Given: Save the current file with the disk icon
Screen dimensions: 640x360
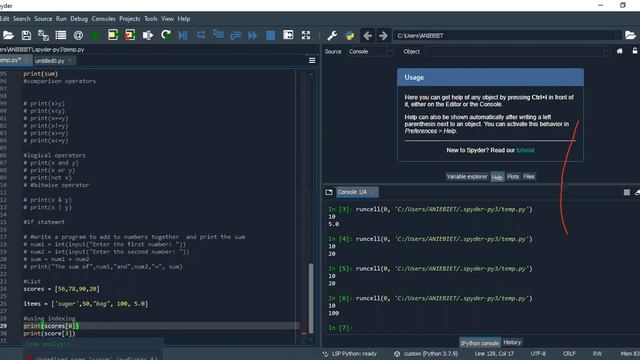Looking at the screenshot, I should click(x=26, y=36).
